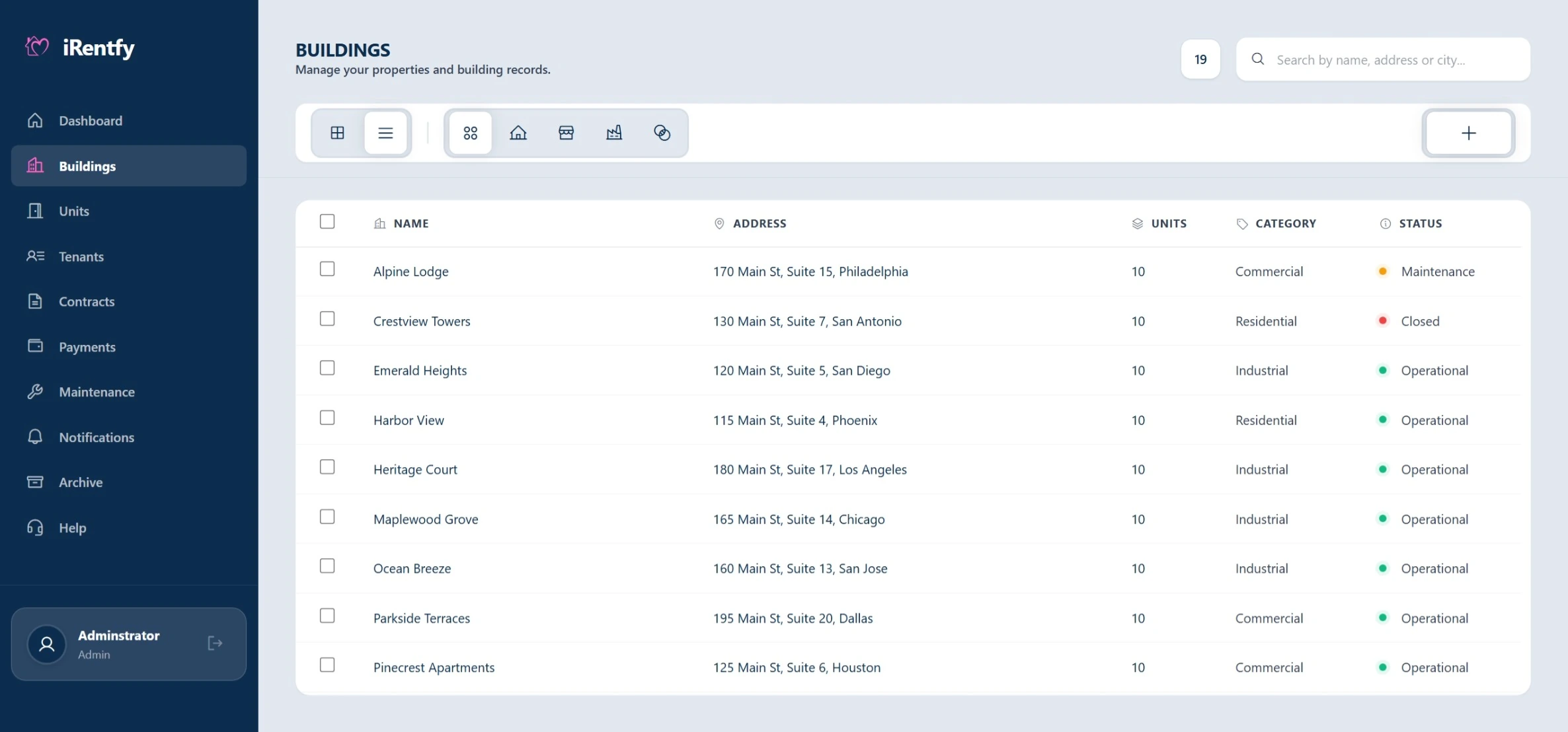This screenshot has width=1568, height=732.
Task: Open the Crestview Towers building
Action: click(x=422, y=321)
